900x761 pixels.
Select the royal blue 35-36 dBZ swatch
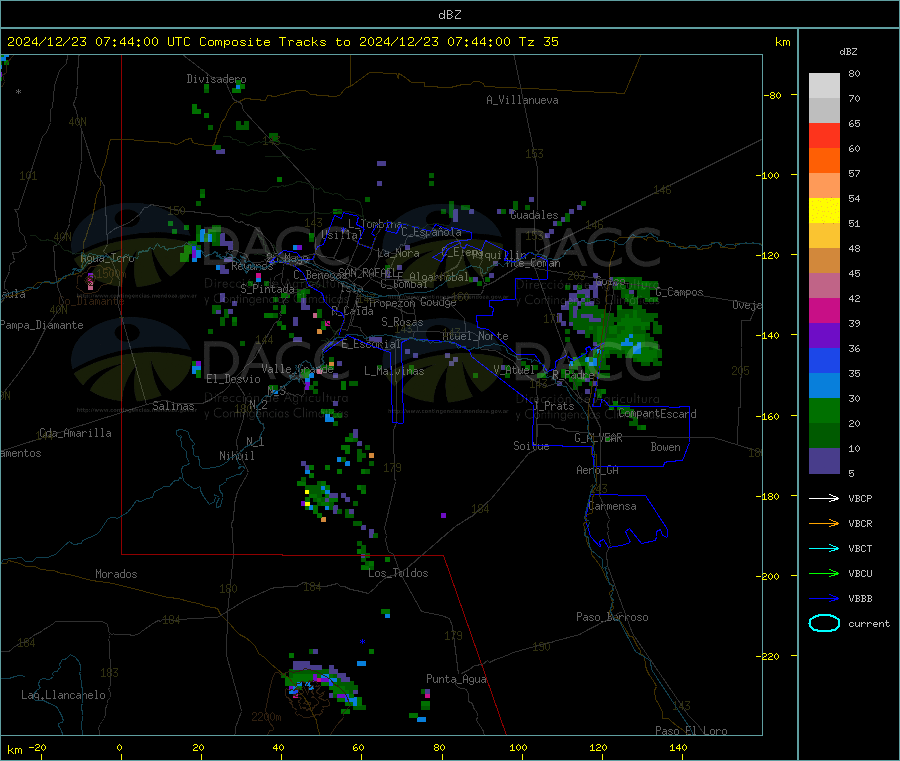824,360
